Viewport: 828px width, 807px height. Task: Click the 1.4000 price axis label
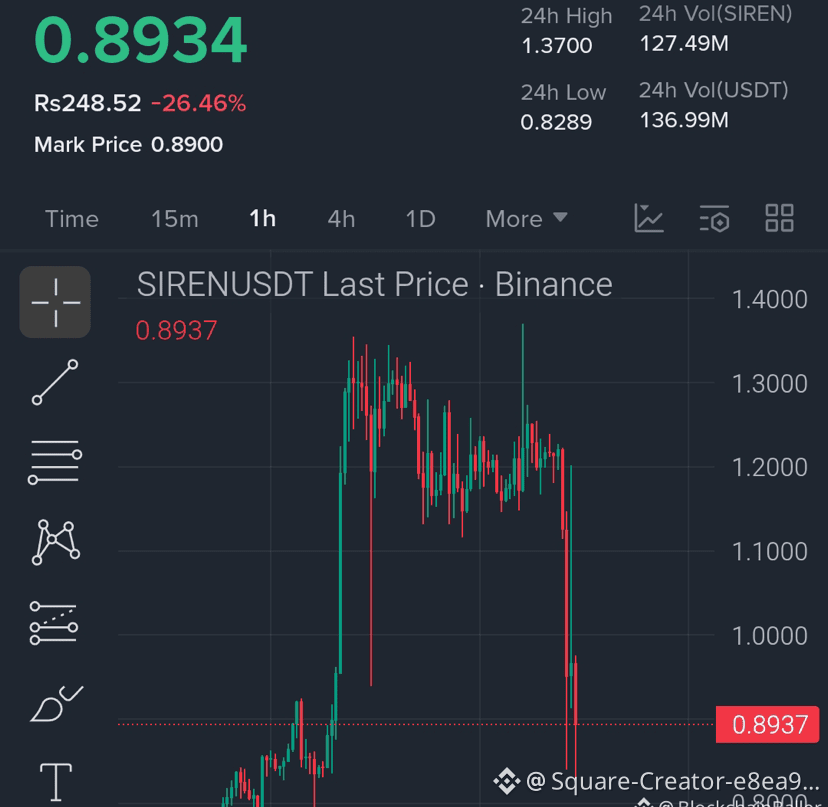769,299
